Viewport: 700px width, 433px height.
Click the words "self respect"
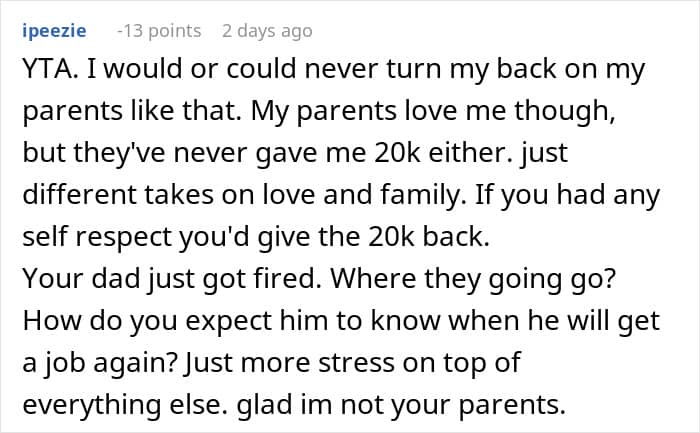click(97, 237)
